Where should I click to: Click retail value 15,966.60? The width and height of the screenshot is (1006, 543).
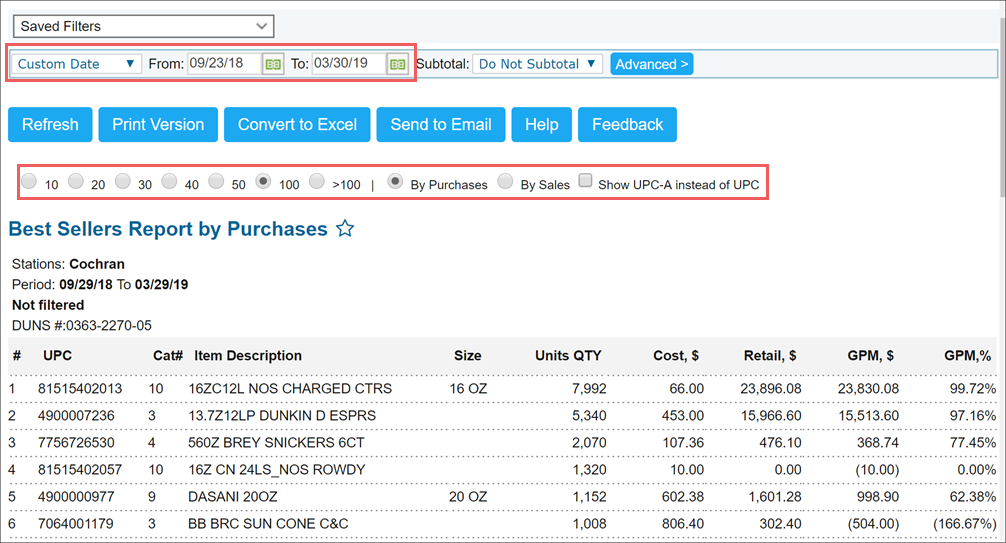coord(771,416)
